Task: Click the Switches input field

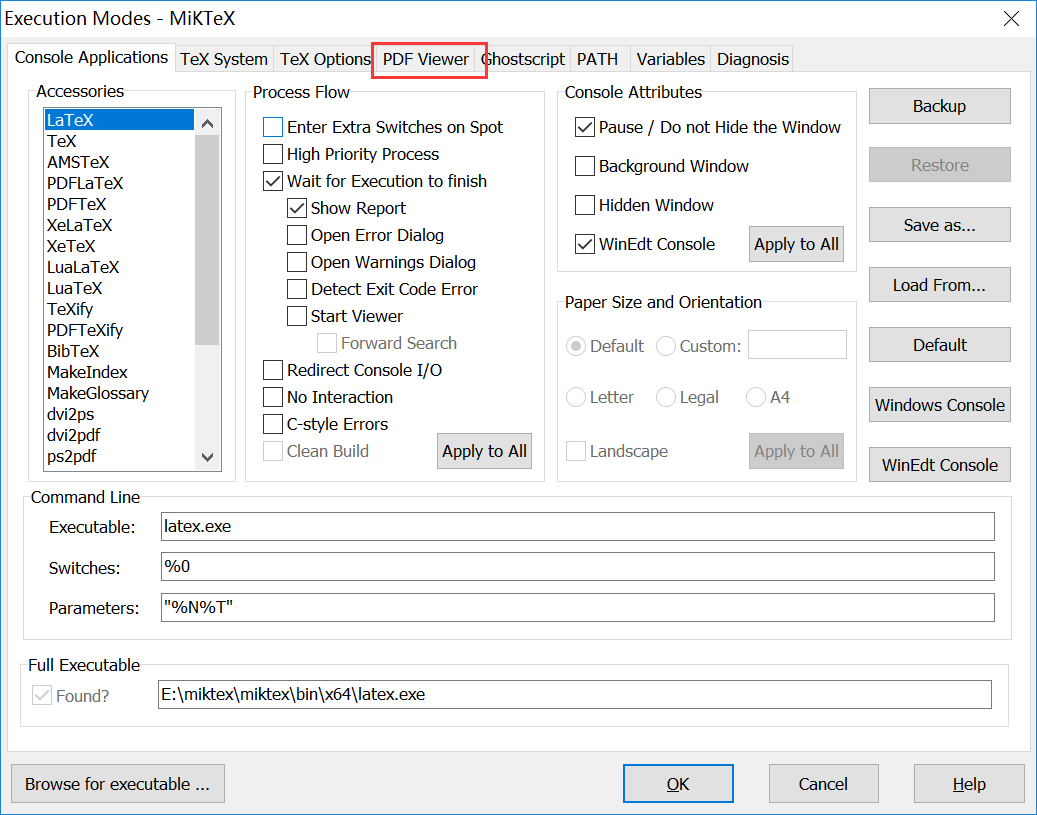Action: pyautogui.click(x=577, y=567)
